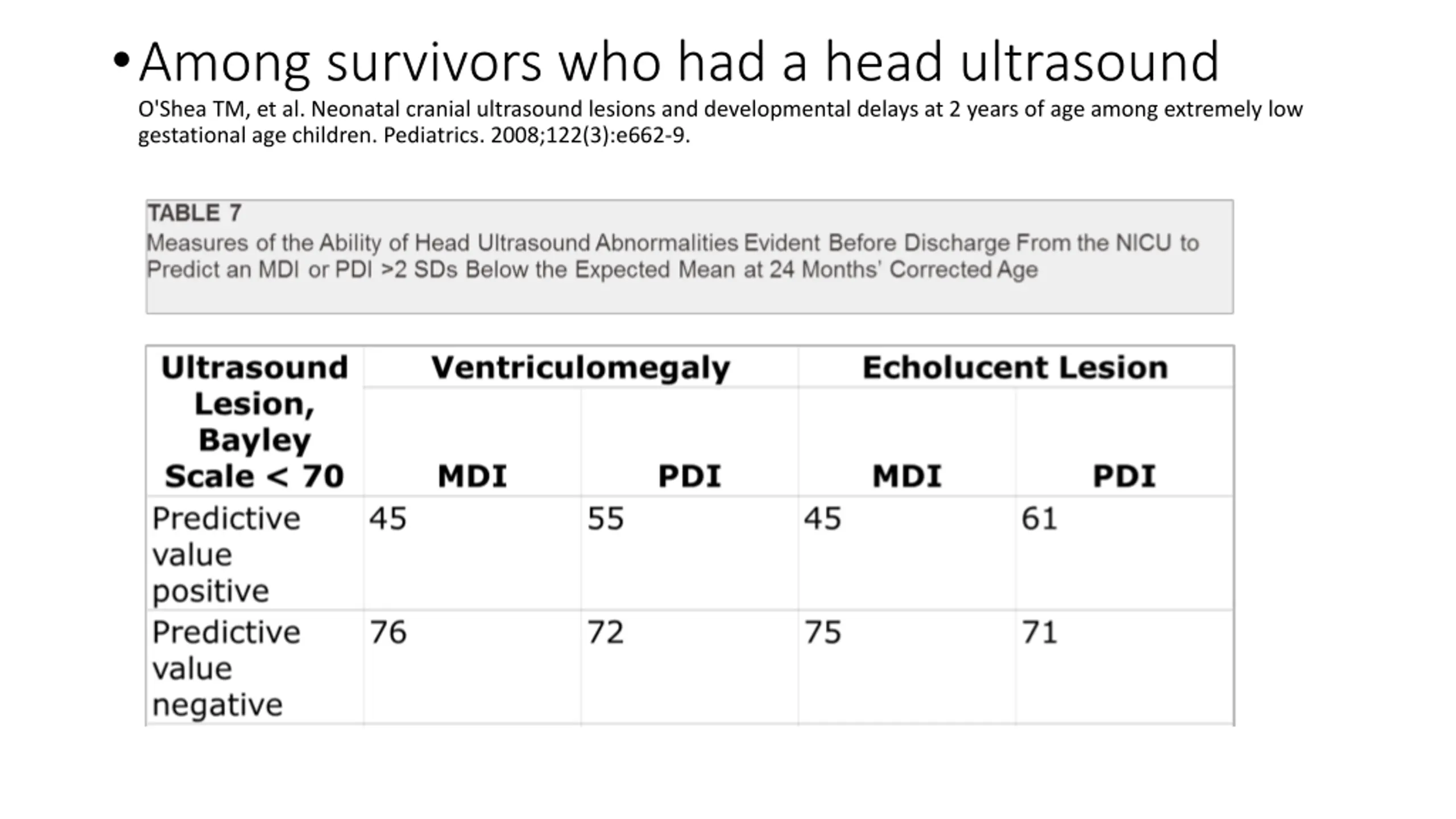Screen dimensions: 1456x819
Task: Click the value 72 in the table
Action: (606, 632)
